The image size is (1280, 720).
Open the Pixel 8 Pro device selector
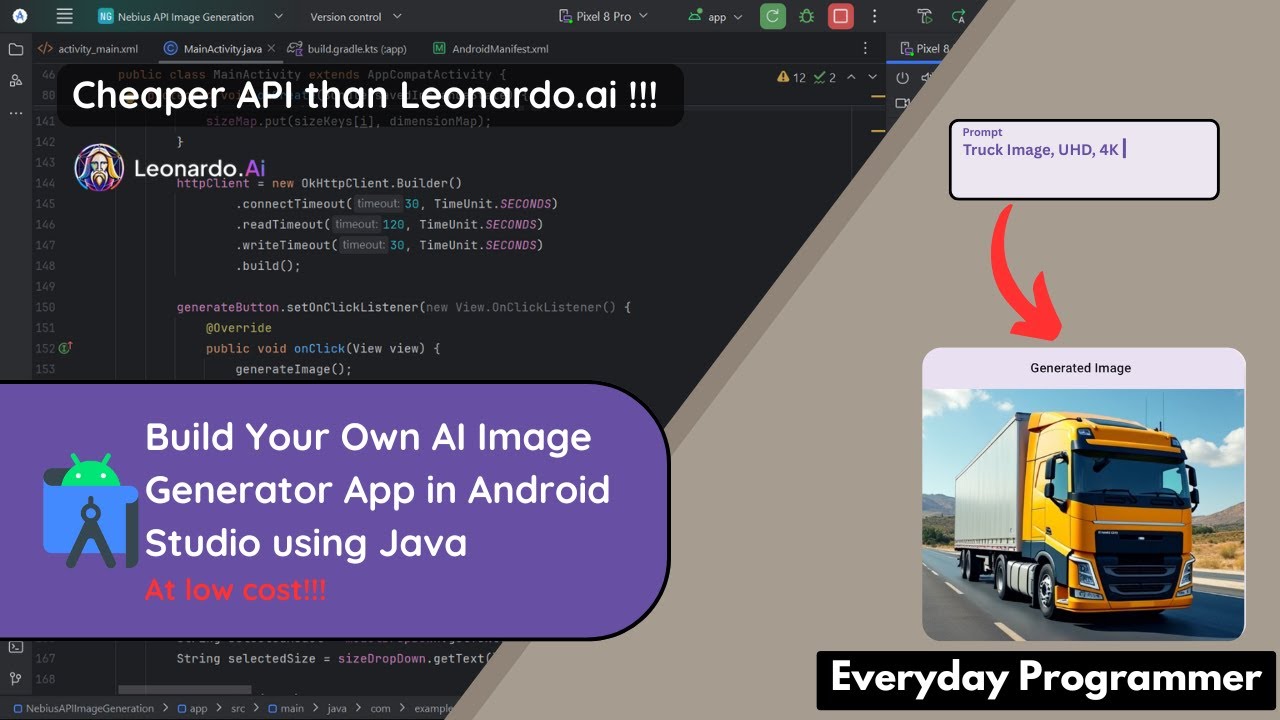coord(603,16)
